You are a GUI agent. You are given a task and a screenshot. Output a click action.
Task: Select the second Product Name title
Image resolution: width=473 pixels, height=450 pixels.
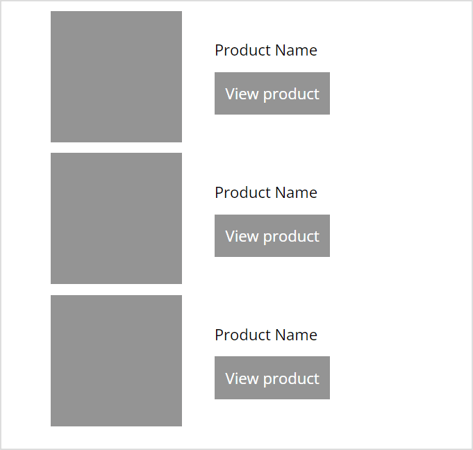[x=266, y=193]
